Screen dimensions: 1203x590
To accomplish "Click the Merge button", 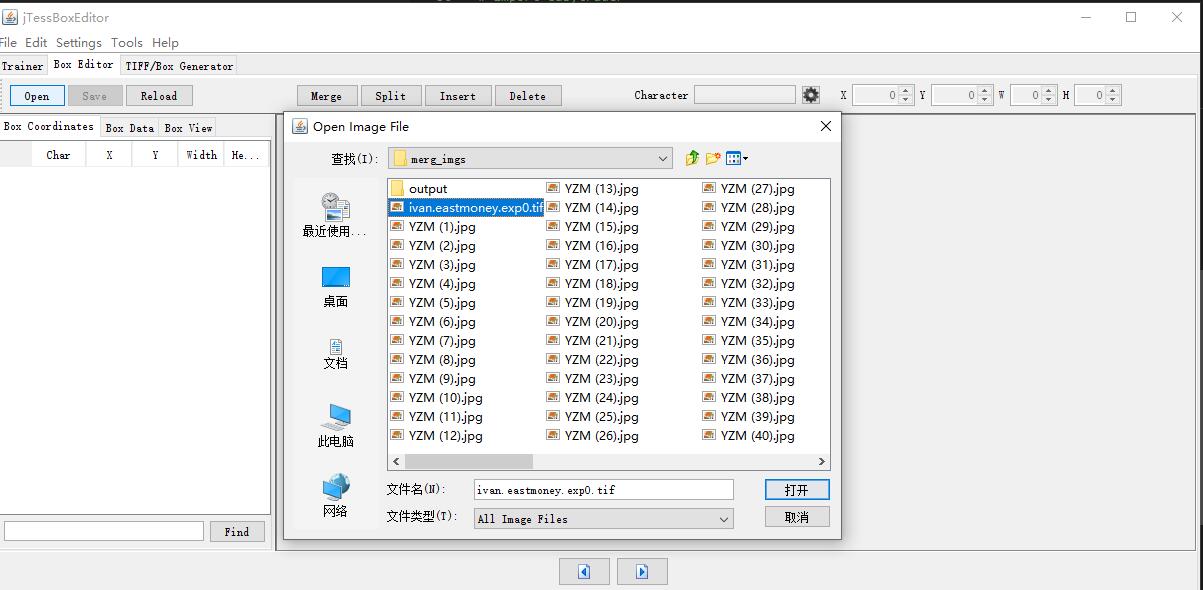I will (326, 96).
